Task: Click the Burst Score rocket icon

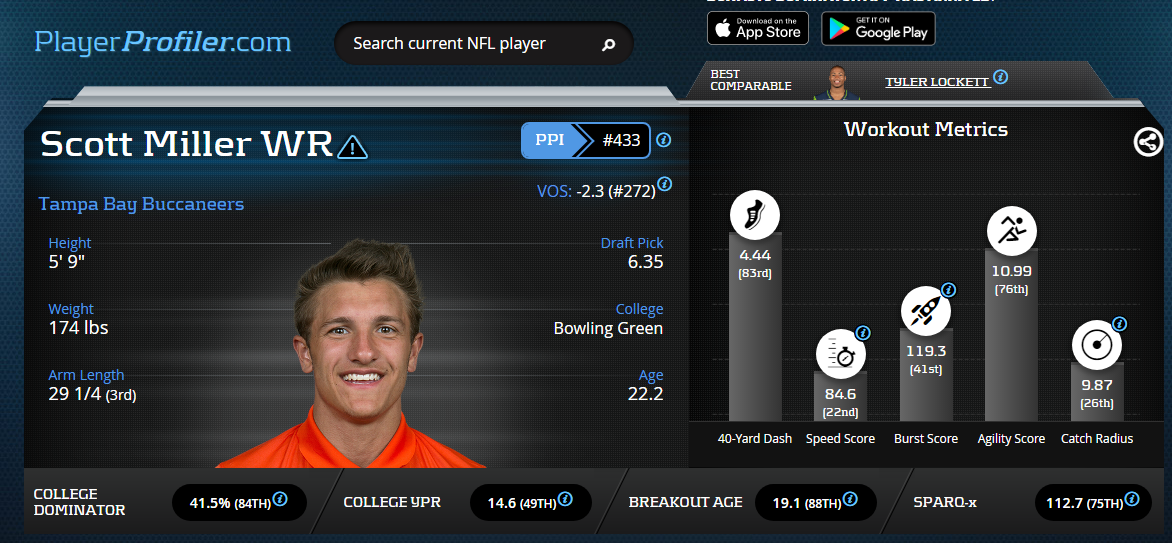Action: tap(926, 310)
